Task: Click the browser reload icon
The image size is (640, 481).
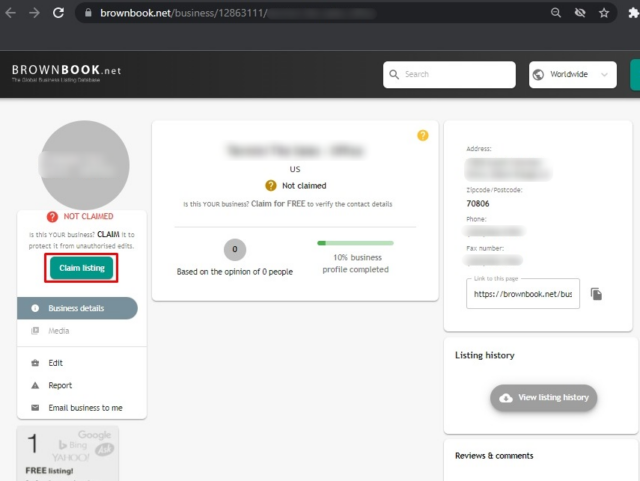Action: click(x=59, y=13)
